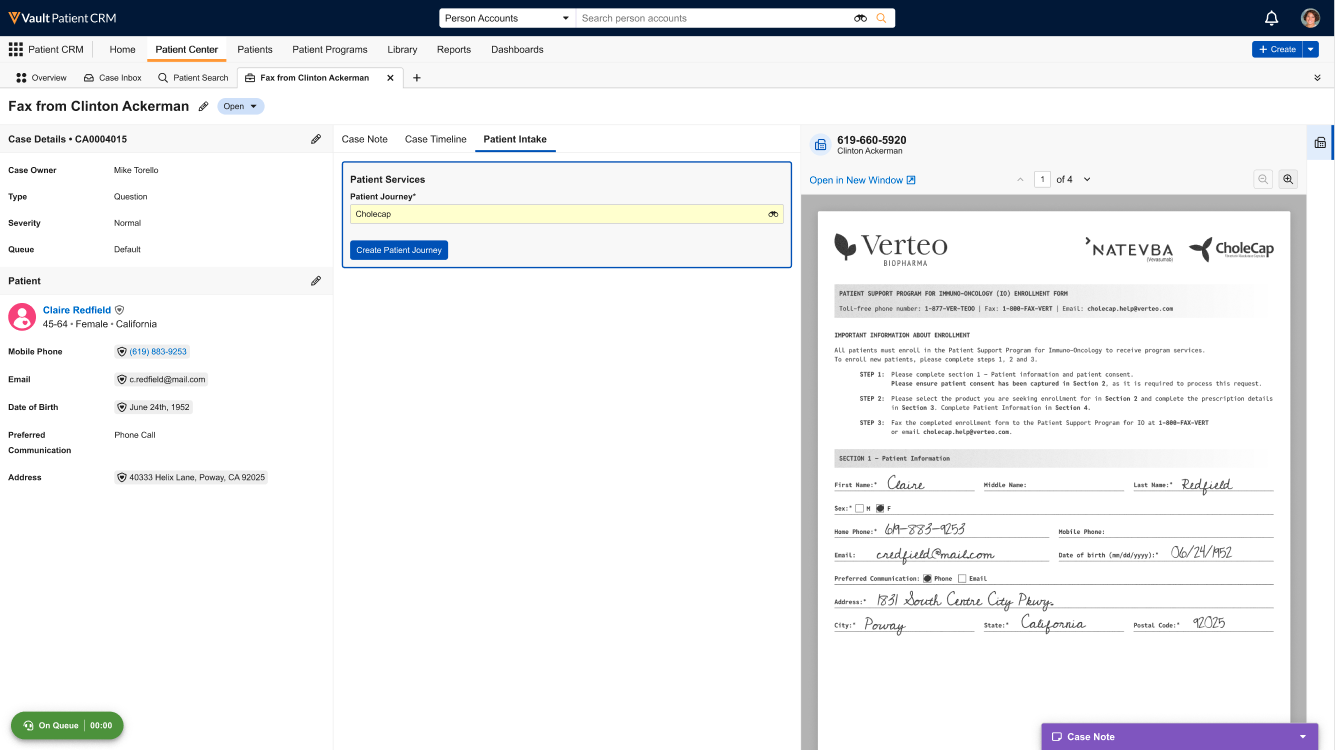
Task: Click the pencil icon beside the case title
Action: pos(204,106)
